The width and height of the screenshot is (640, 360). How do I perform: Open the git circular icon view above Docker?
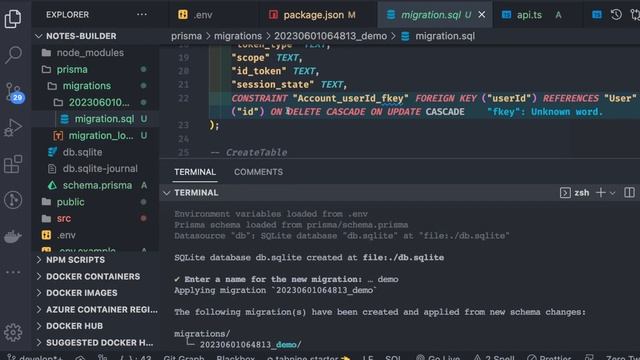[x=13, y=200]
